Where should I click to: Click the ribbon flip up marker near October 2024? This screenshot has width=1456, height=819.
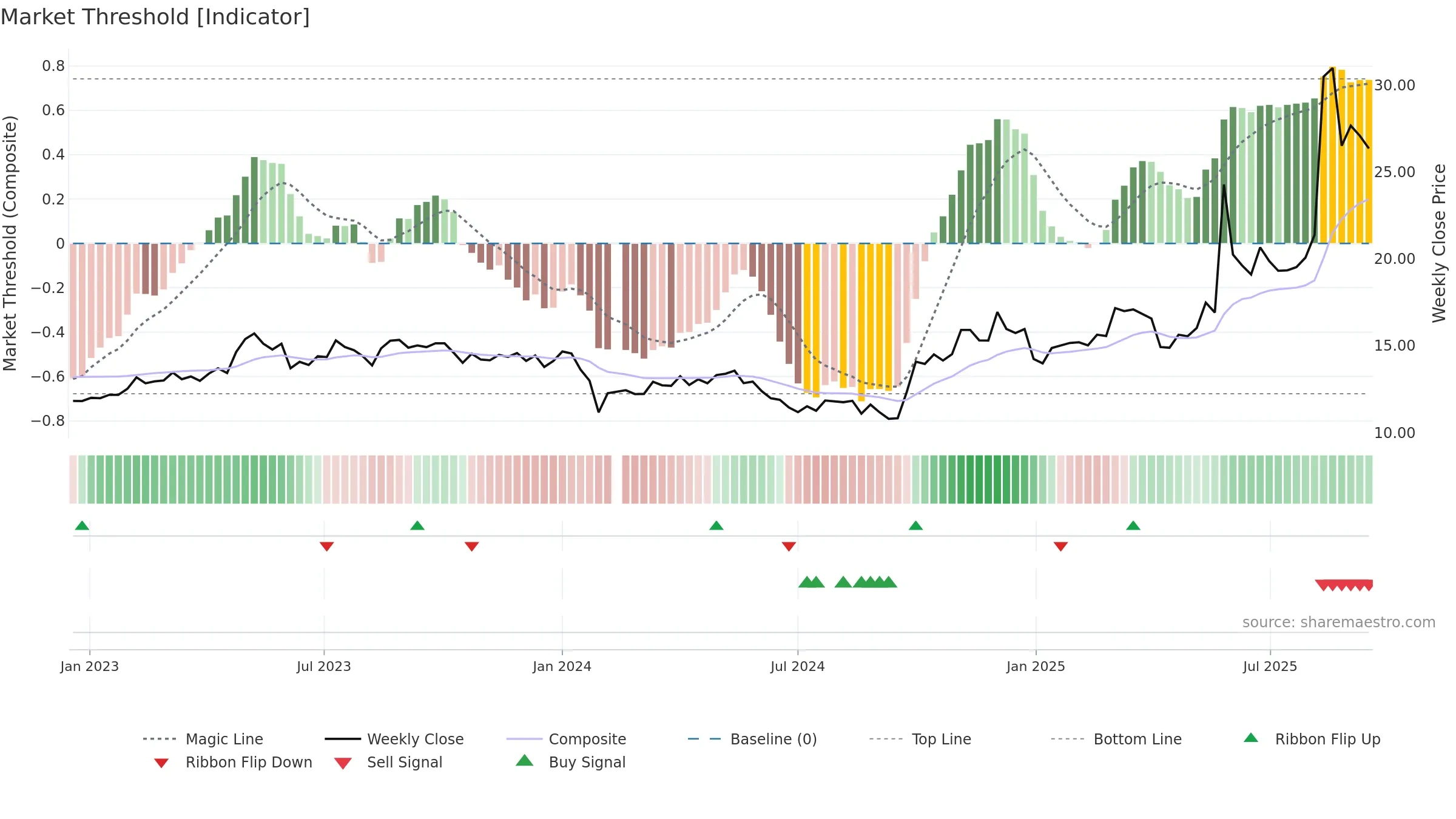[x=915, y=525]
